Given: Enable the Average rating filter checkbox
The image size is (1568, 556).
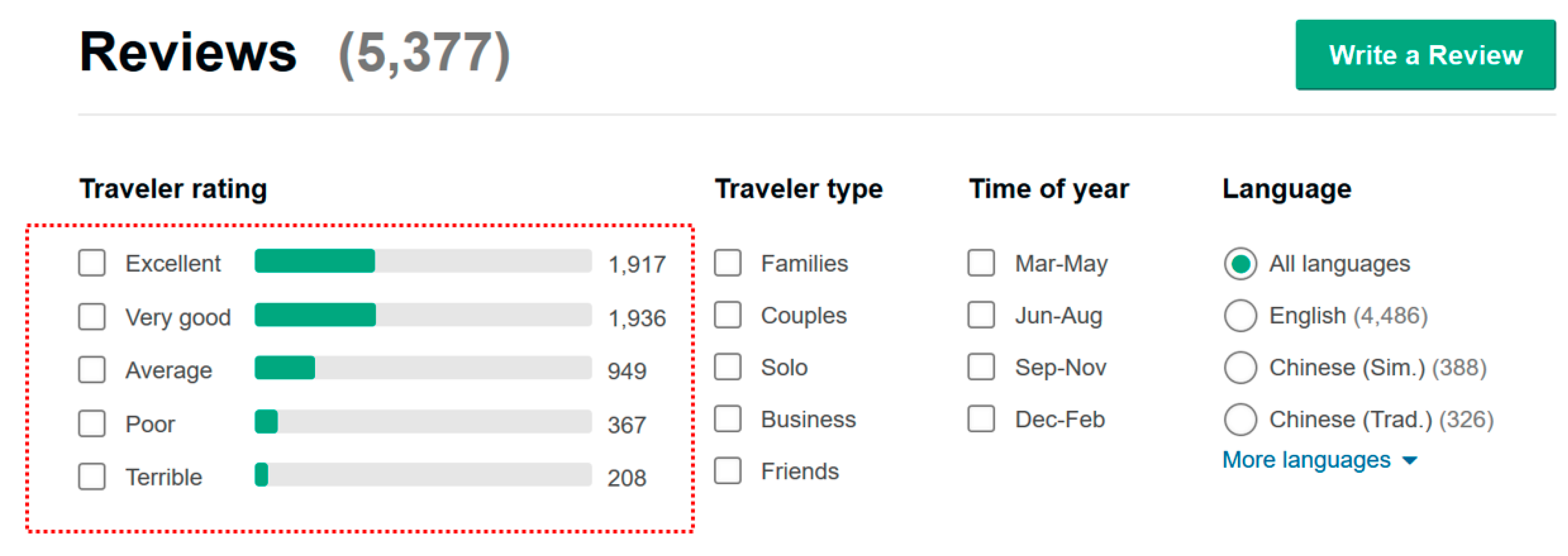Looking at the screenshot, I should pos(92,370).
